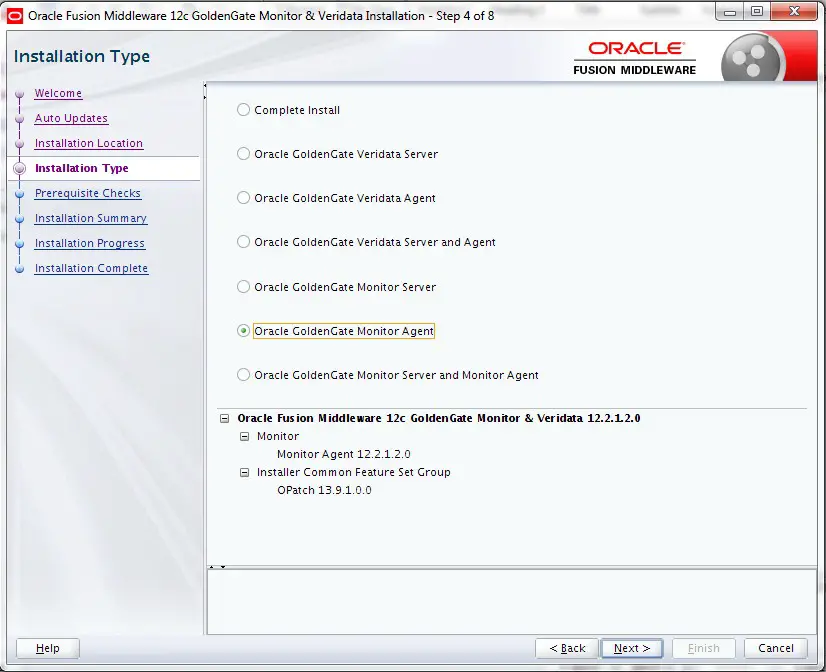Minimize the installer window

730,12
